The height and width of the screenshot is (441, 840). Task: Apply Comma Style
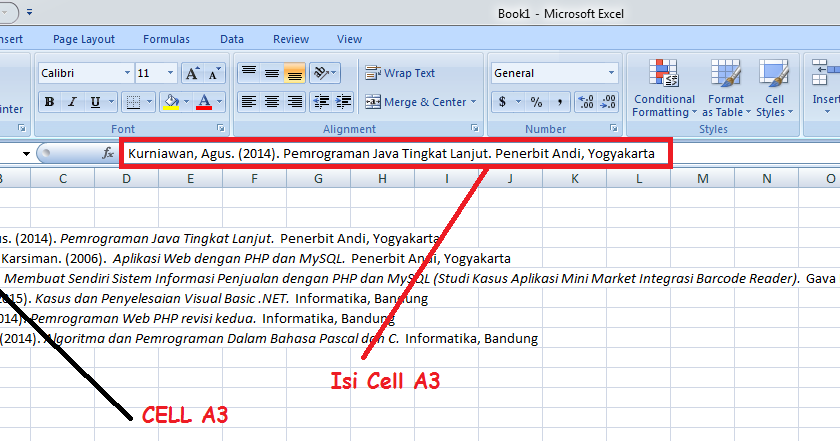tap(559, 102)
